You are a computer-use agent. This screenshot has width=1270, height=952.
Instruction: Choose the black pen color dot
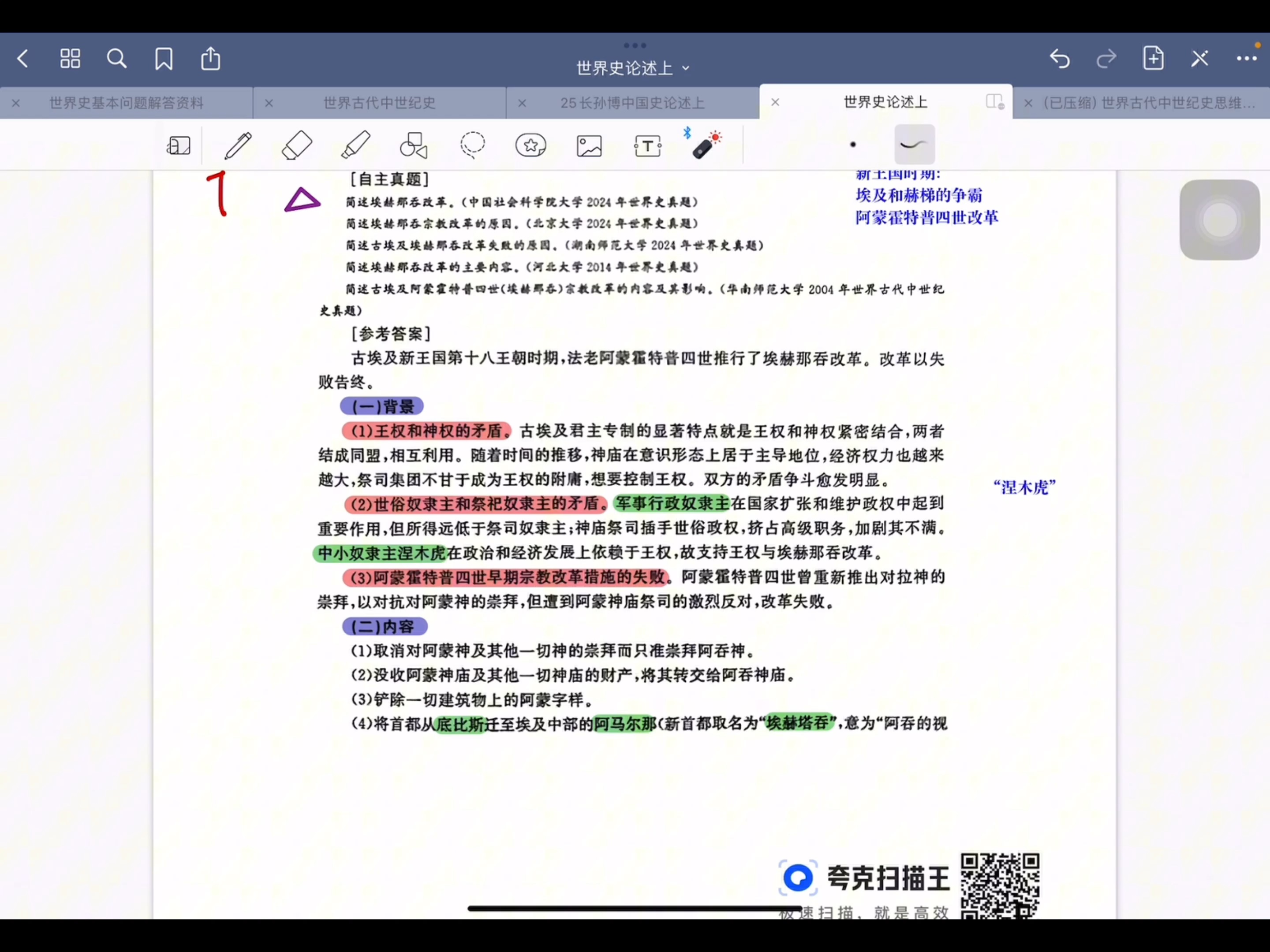(853, 145)
